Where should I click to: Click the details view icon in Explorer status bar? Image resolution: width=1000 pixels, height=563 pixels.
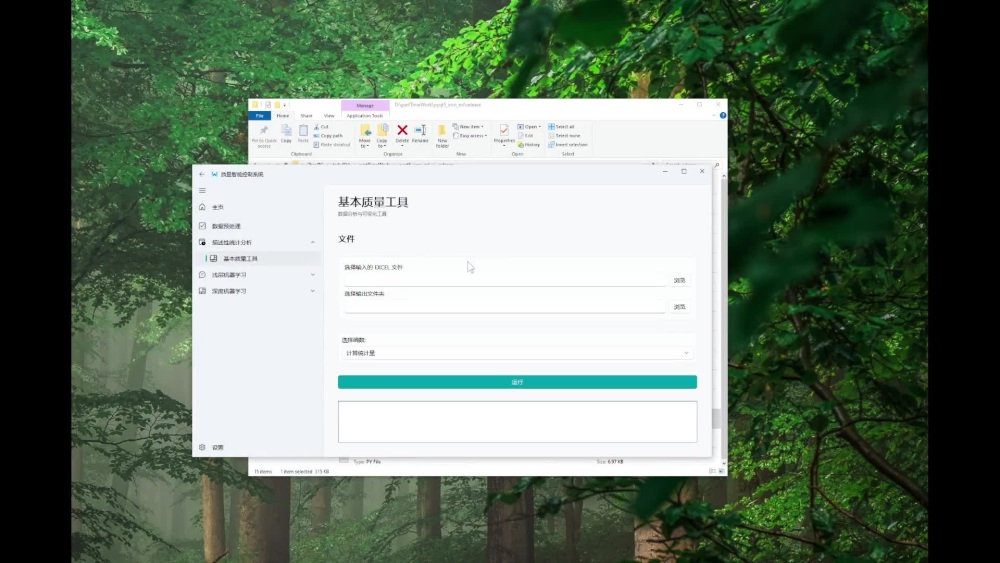(x=712, y=471)
